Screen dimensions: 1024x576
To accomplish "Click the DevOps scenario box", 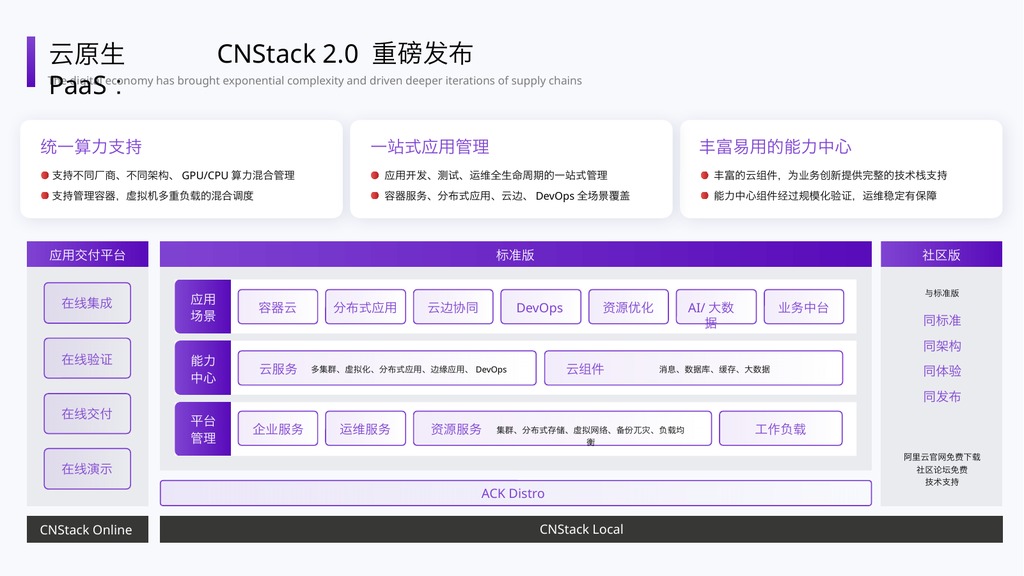I will tap(540, 307).
